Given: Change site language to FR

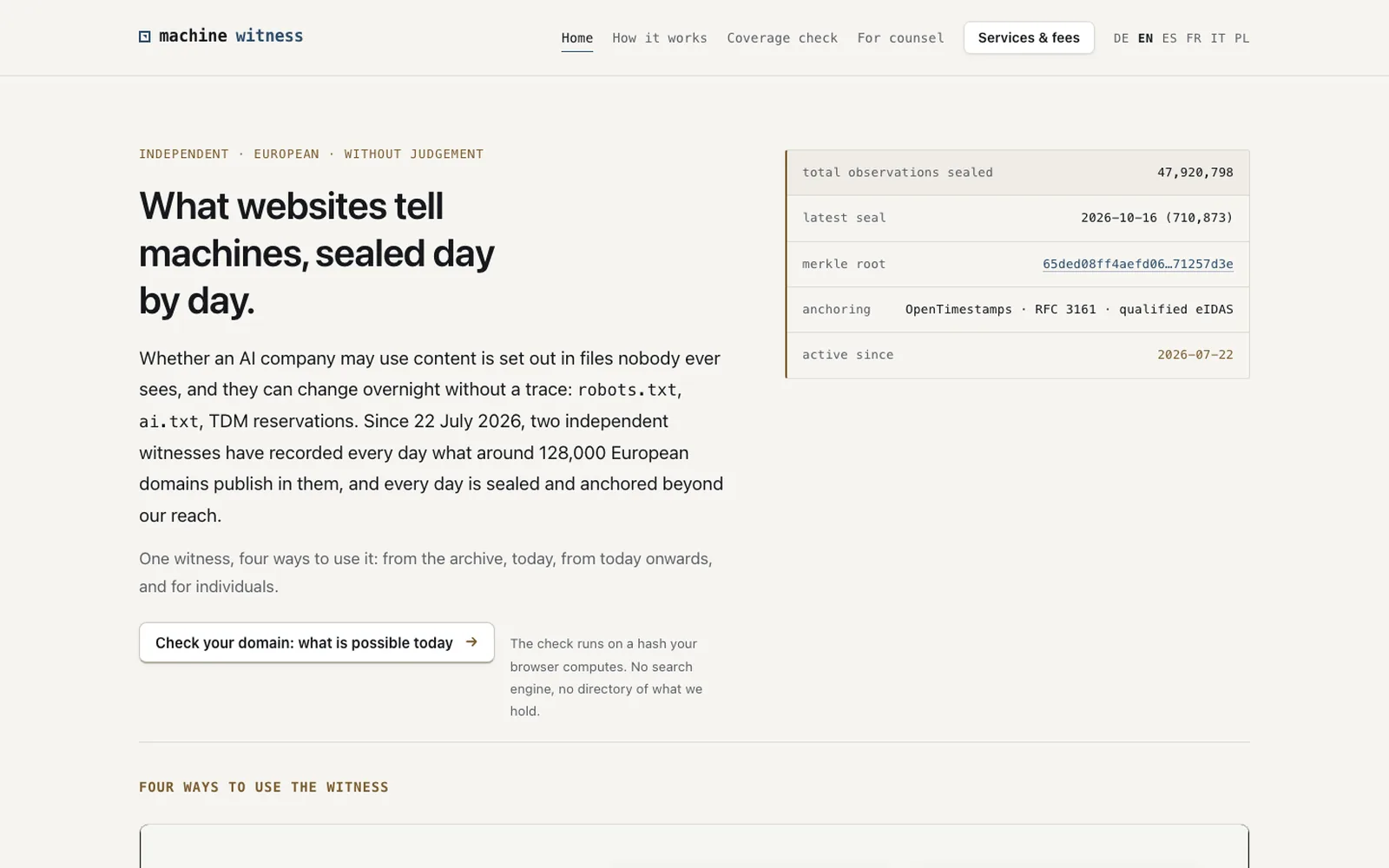Looking at the screenshot, I should (1194, 38).
